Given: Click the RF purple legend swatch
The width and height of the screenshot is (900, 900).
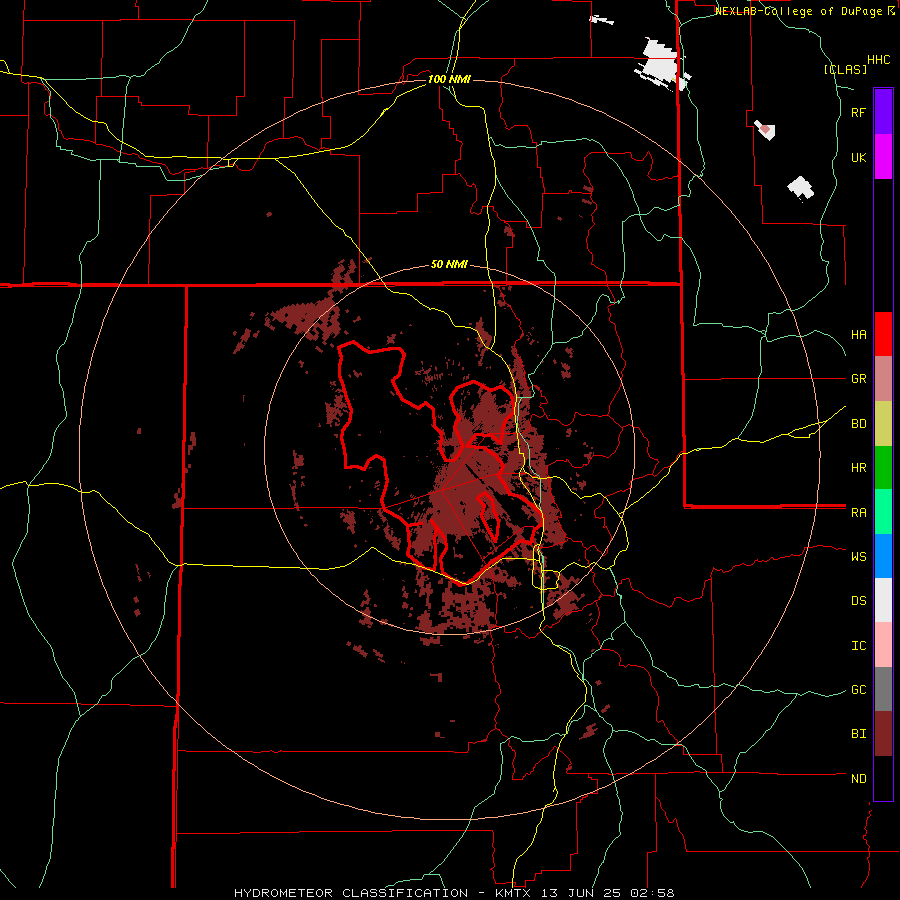Looking at the screenshot, I should [883, 112].
